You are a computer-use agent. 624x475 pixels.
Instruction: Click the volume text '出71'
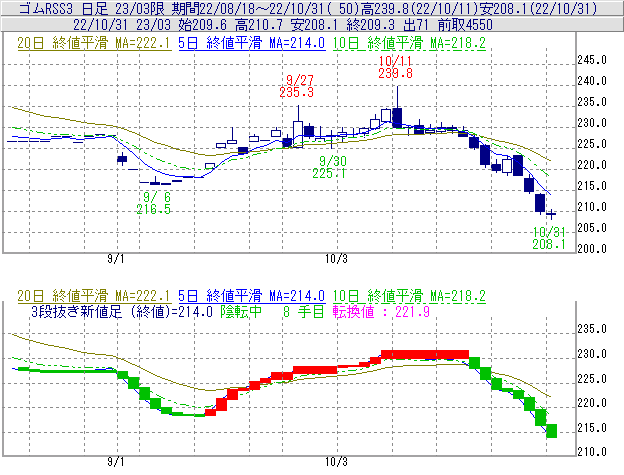pos(416,25)
